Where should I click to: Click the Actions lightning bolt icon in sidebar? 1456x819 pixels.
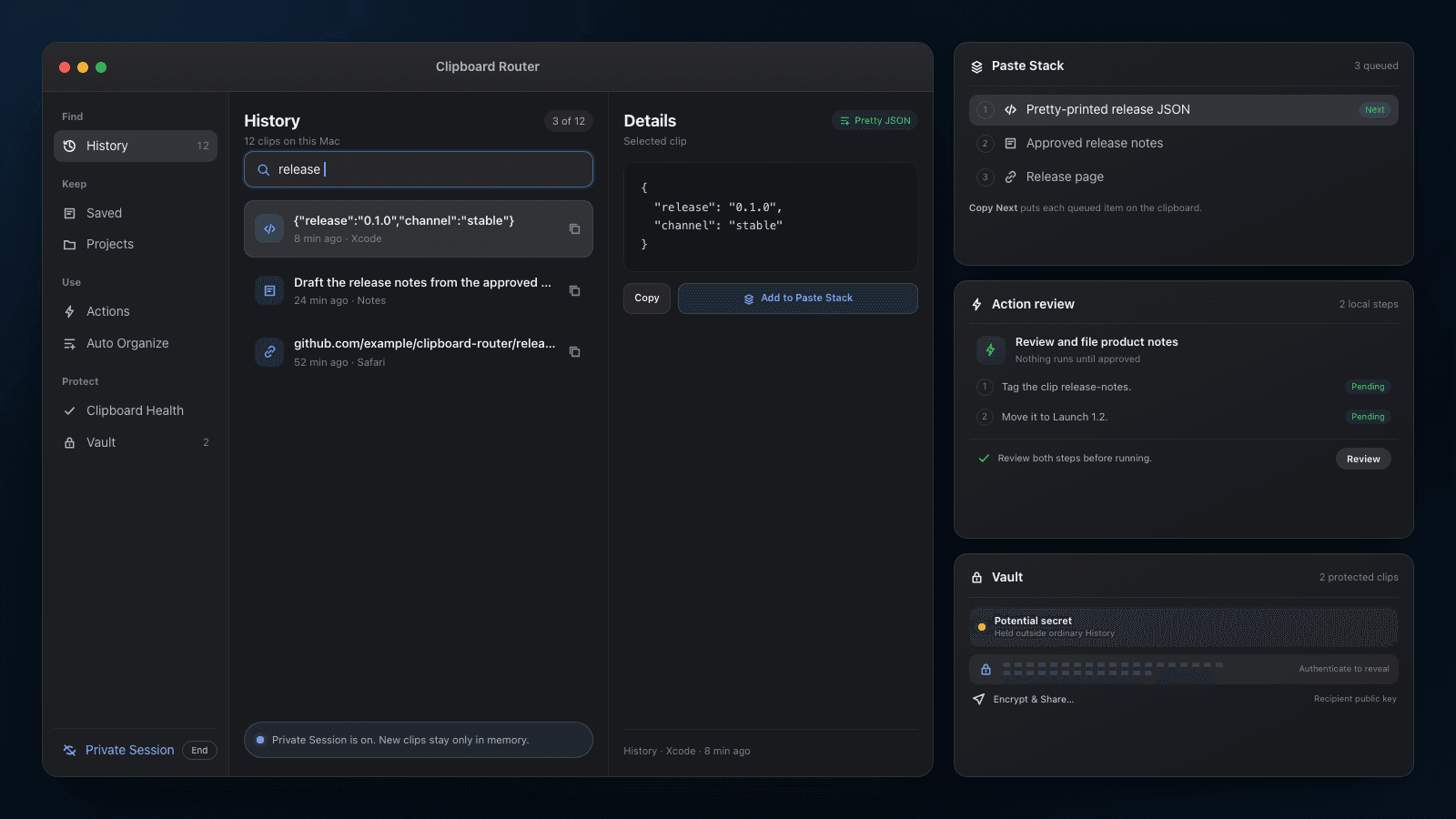click(x=69, y=311)
